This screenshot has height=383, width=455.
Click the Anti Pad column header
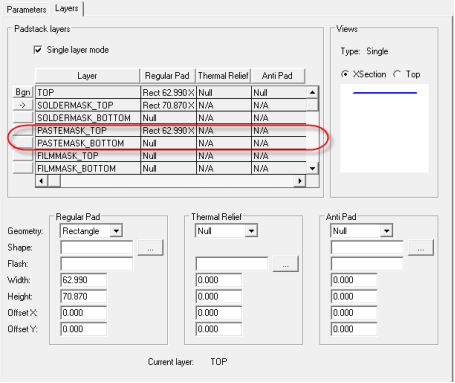[277, 76]
